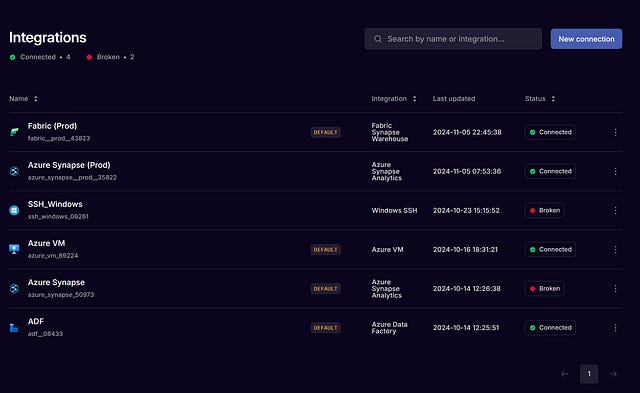Open the more options menu for ADF
Viewport: 640px width, 393px height.
coord(615,328)
